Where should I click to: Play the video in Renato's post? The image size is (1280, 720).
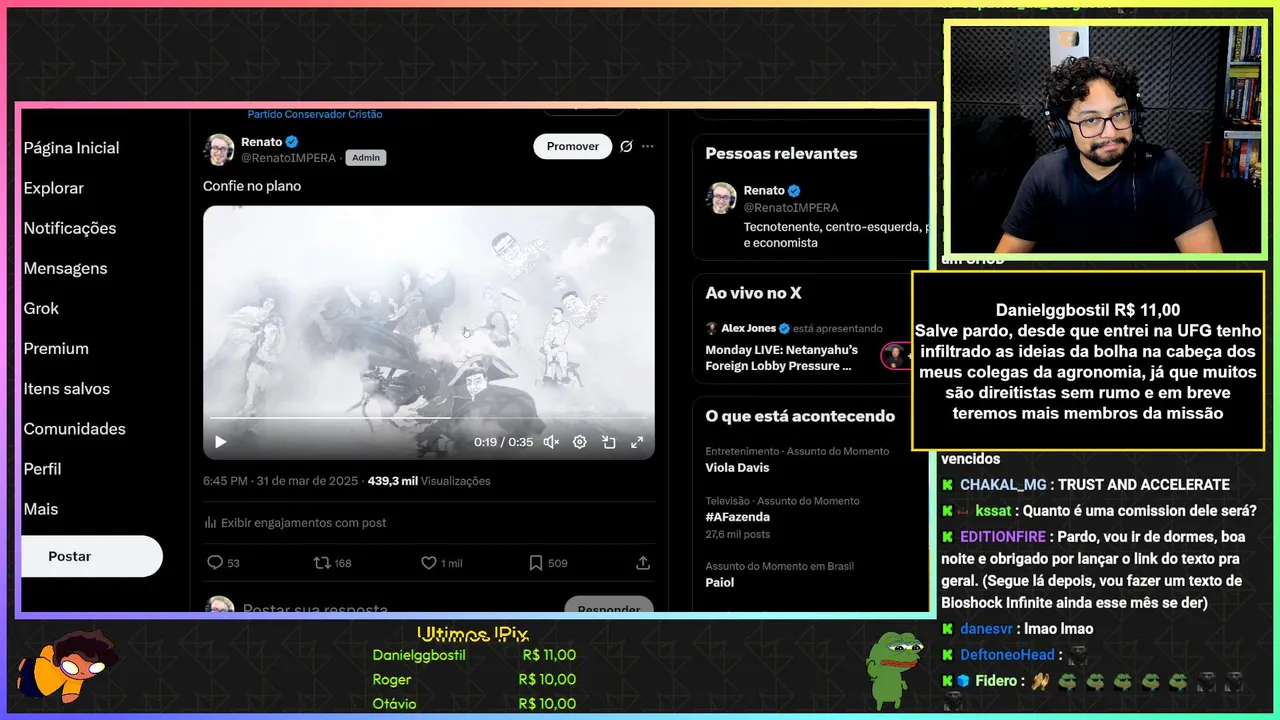(x=221, y=442)
